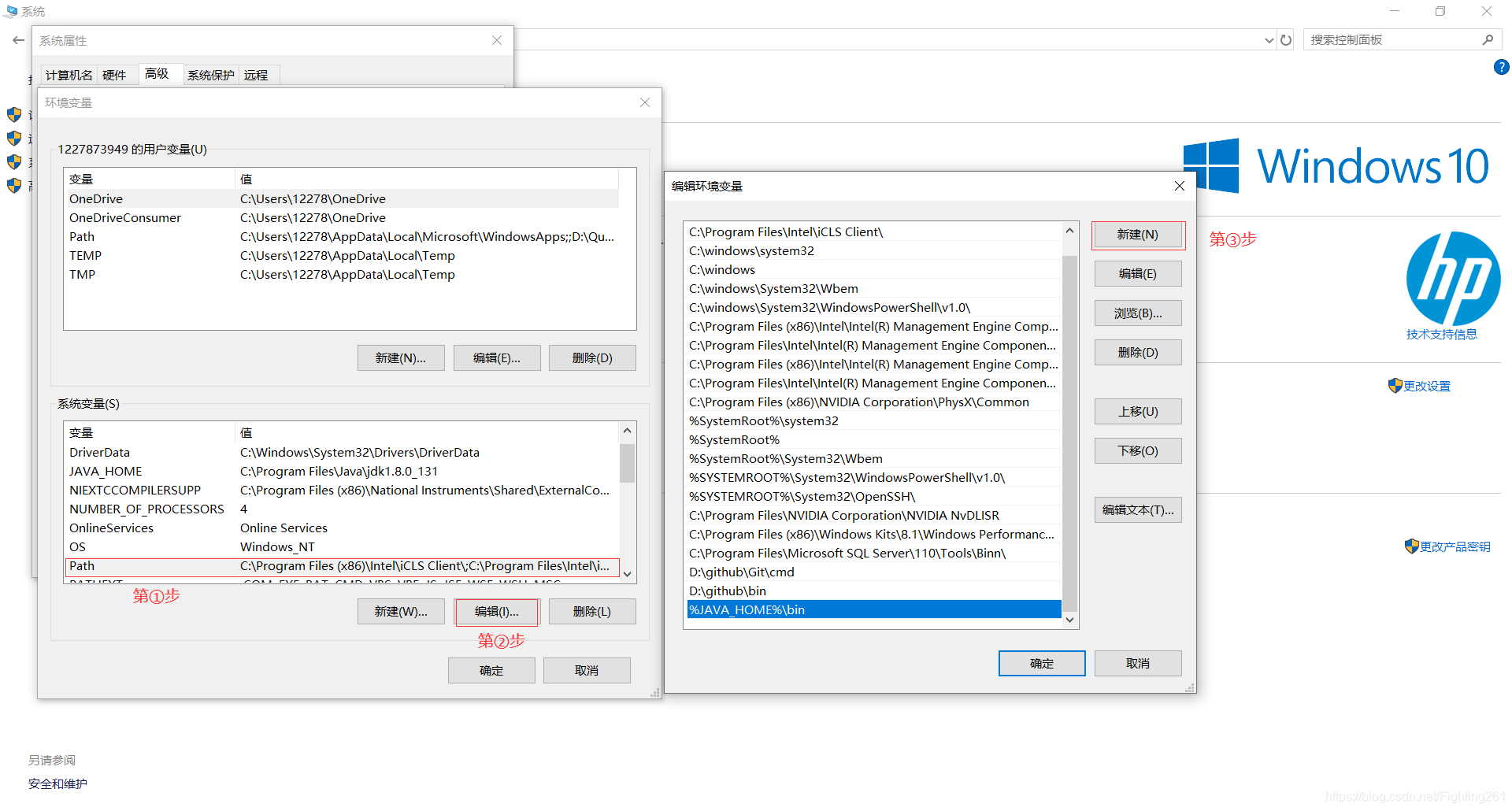This screenshot has height=811, width=1512.
Task: Open the 更改设置 link
Action: click(1427, 387)
